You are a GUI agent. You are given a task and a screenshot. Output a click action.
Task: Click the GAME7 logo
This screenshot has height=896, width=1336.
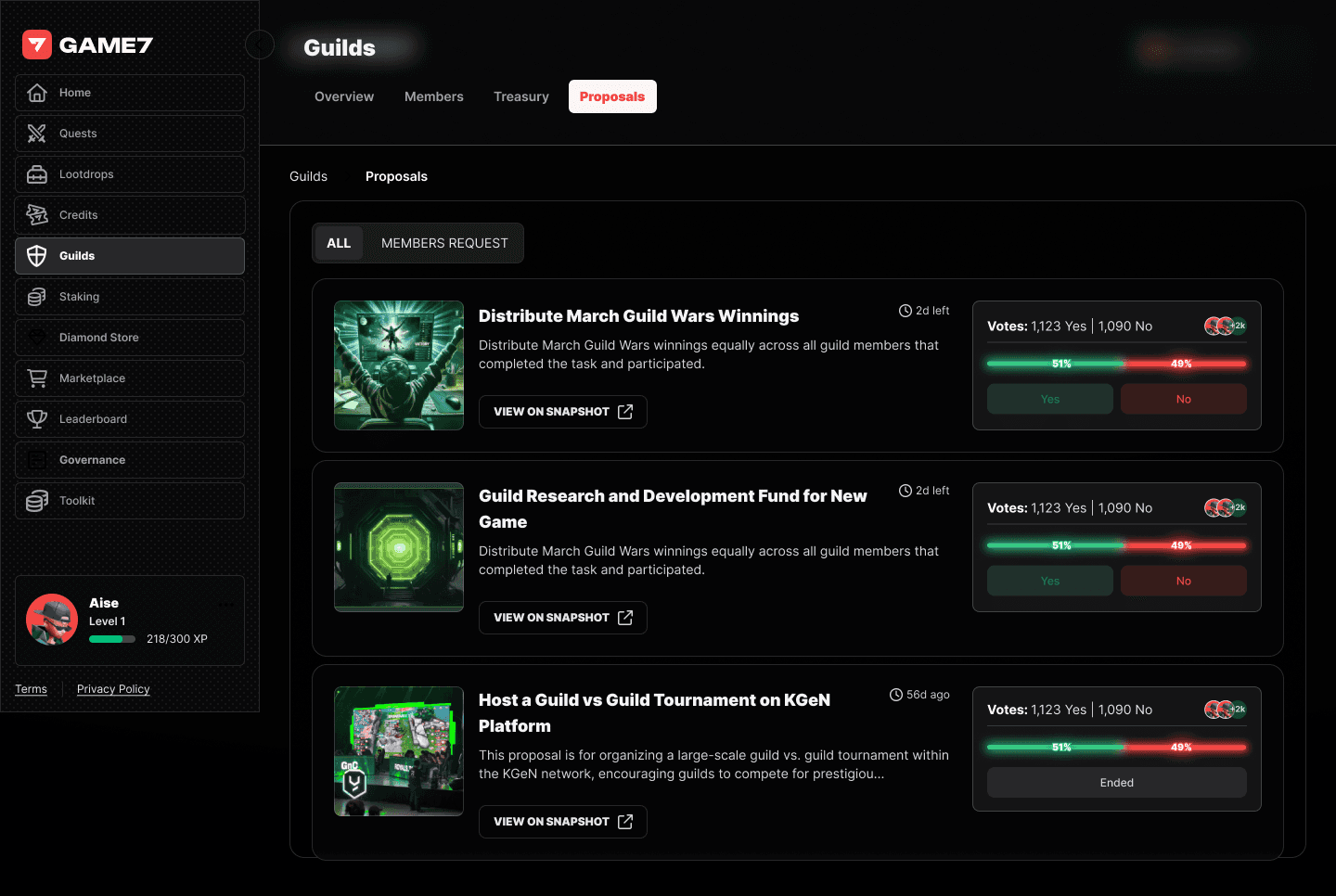(87, 45)
